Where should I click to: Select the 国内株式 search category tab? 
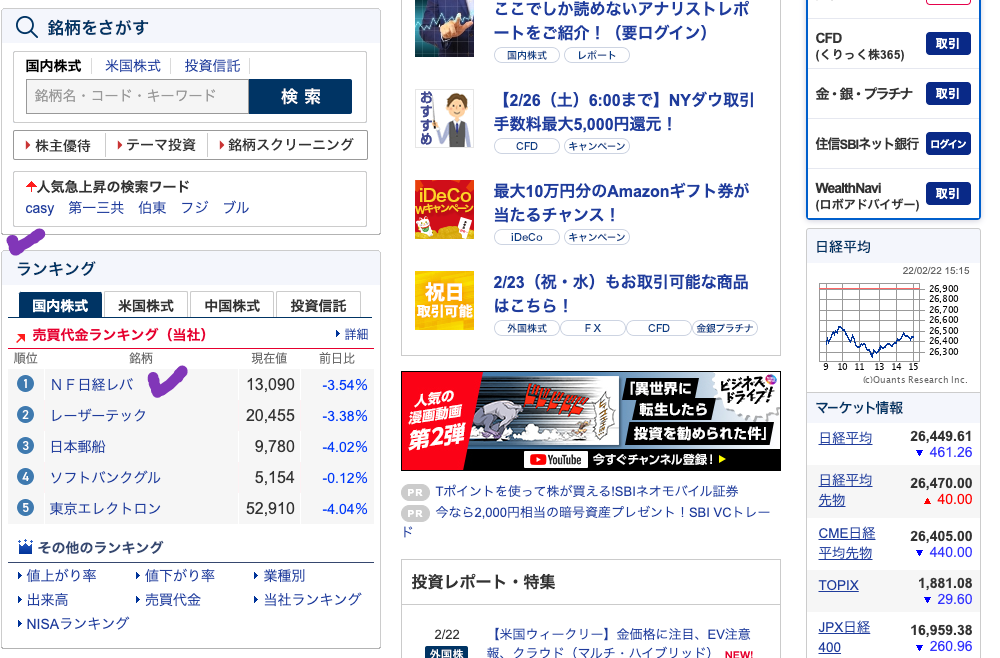[54, 66]
